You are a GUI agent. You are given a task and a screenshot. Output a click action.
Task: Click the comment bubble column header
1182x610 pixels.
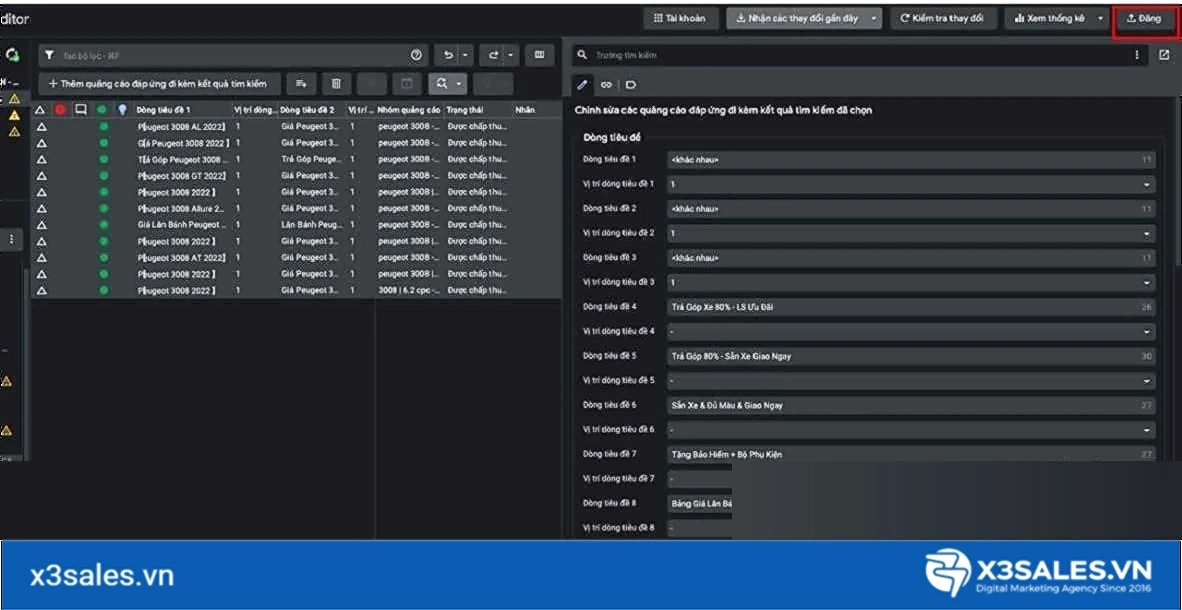pyautogui.click(x=81, y=110)
